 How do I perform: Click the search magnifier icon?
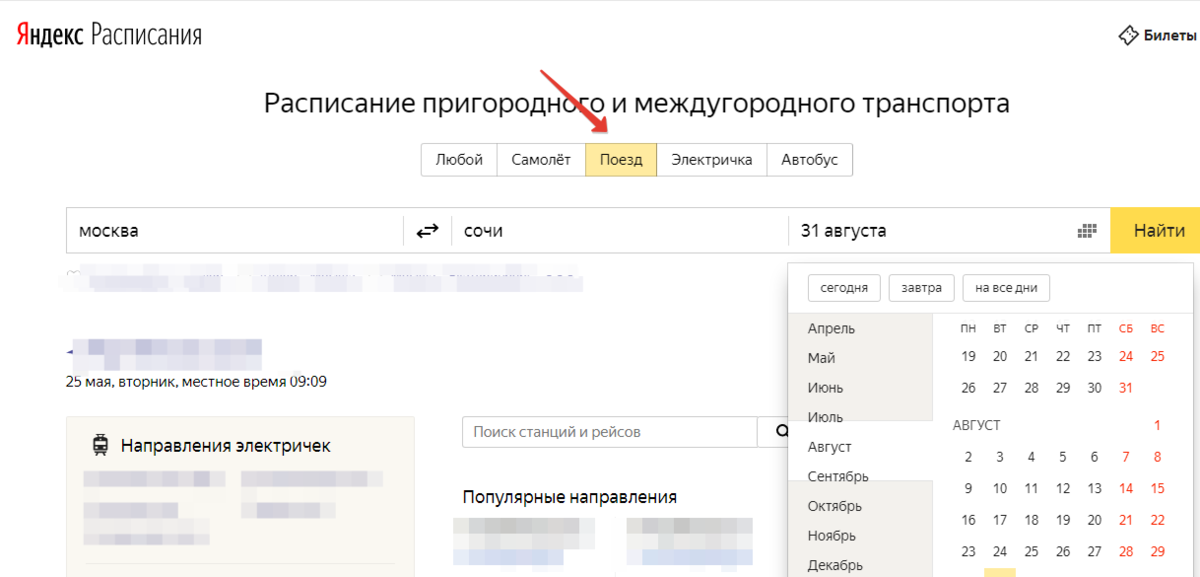coord(781,432)
